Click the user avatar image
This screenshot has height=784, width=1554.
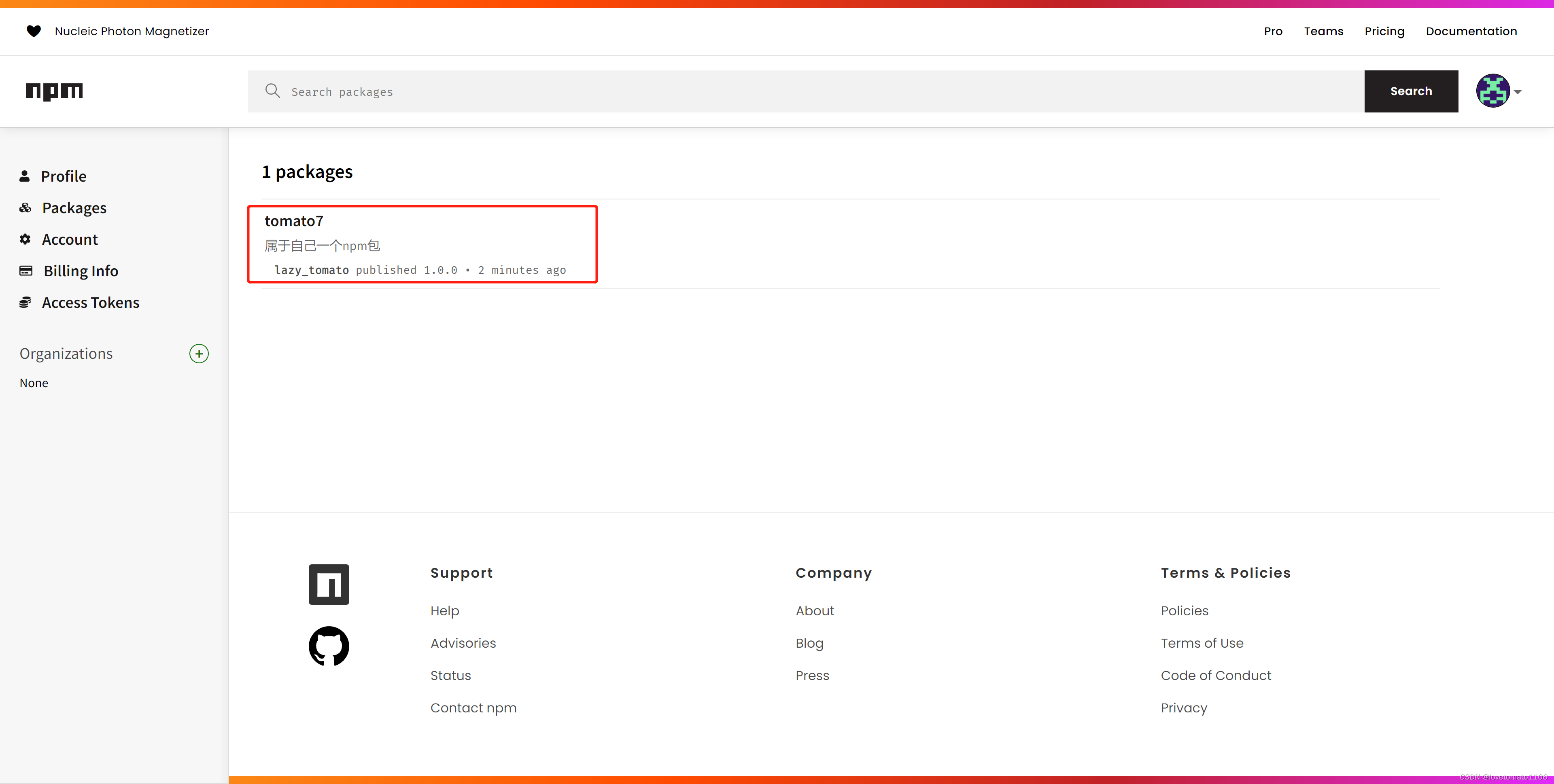(1492, 91)
